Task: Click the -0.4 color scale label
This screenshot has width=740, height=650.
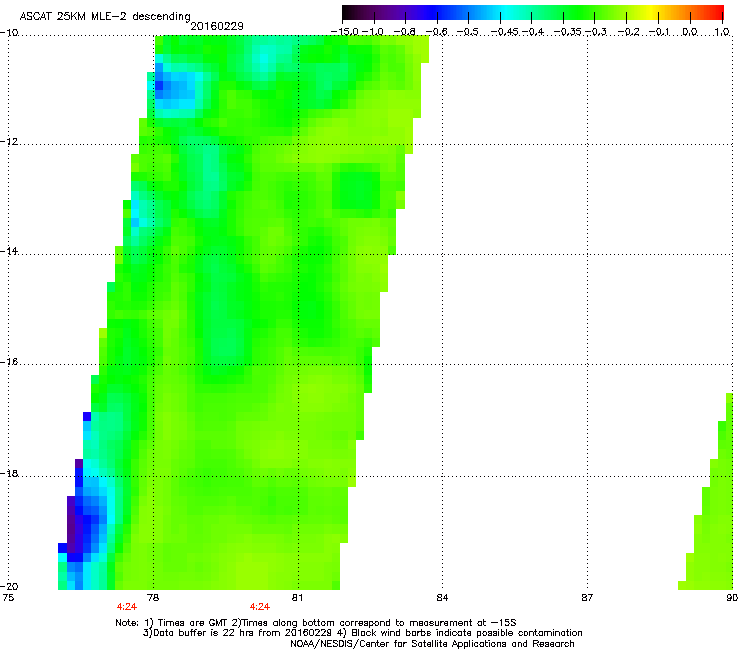Action: pyautogui.click(x=532, y=32)
